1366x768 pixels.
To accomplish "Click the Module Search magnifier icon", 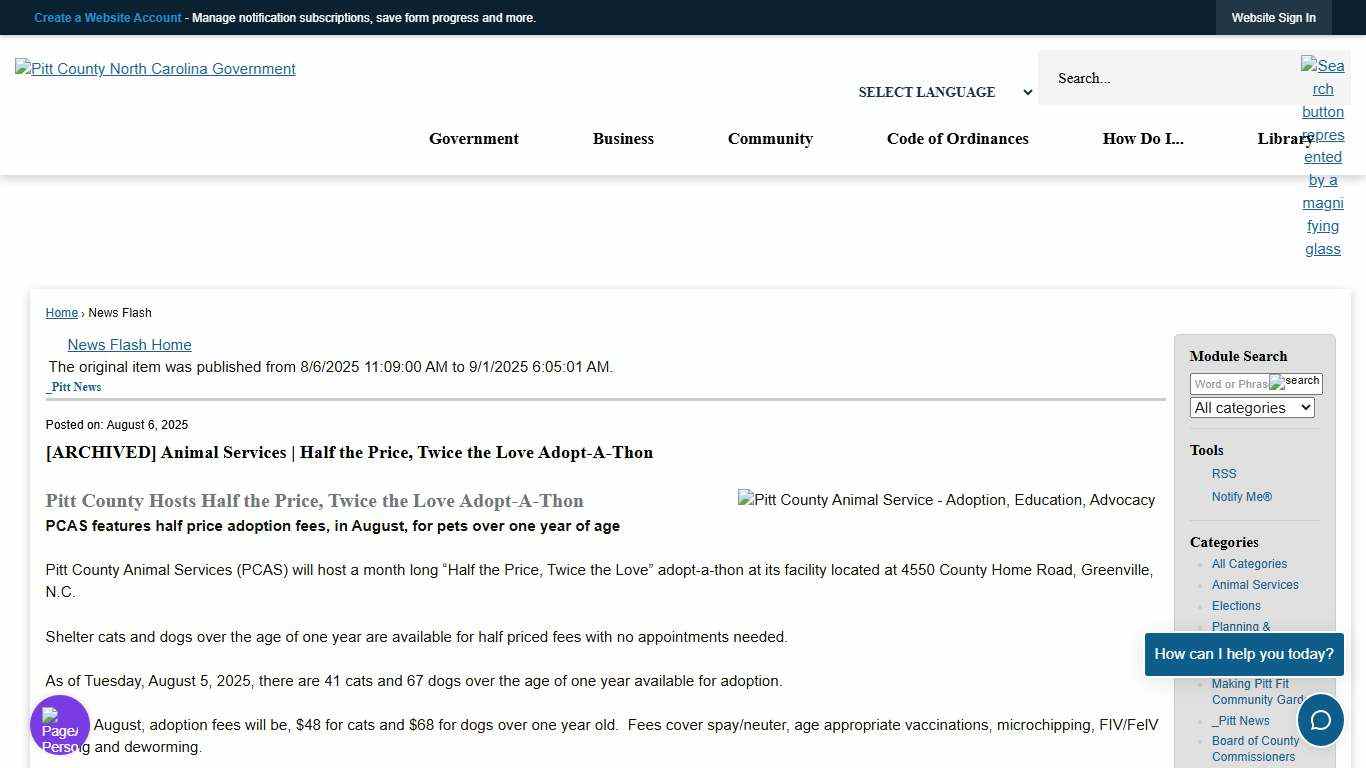I will 1296,383.
